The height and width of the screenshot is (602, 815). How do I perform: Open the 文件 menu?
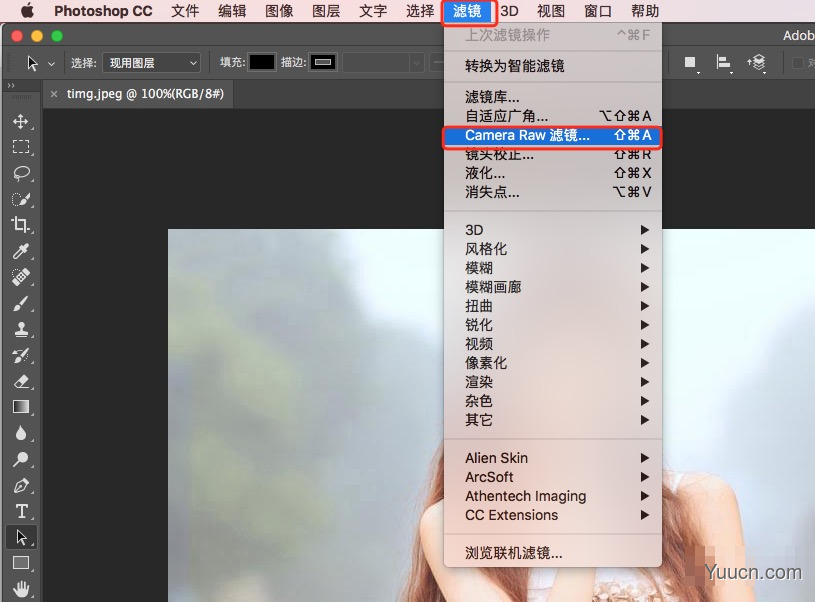click(185, 11)
